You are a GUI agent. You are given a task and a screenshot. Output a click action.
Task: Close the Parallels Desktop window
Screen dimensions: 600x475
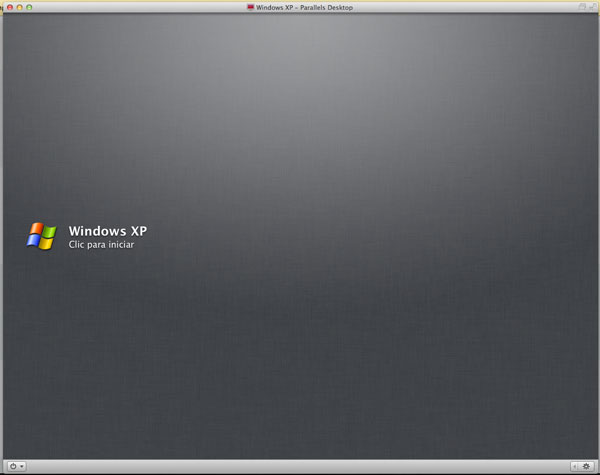pyautogui.click(x=10, y=7)
